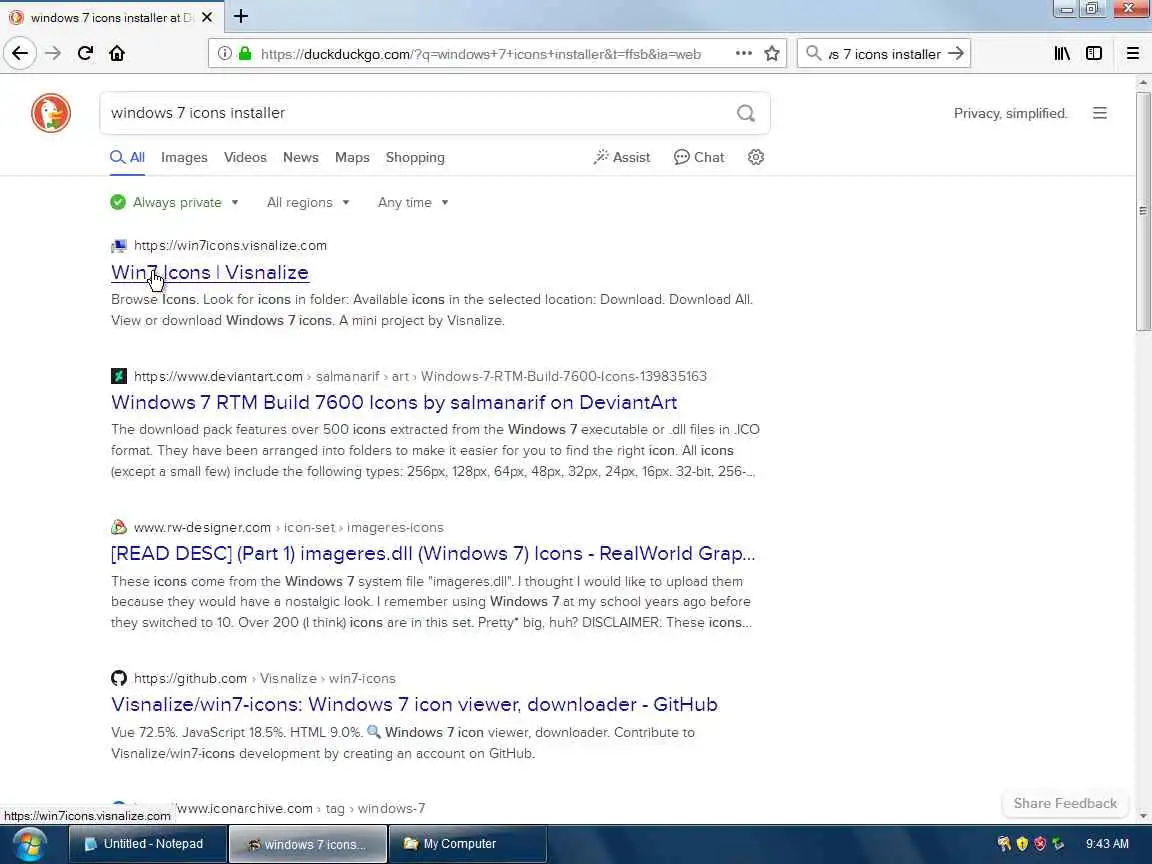
Task: Click the DuckDuckGo duck logo
Action: (51, 113)
